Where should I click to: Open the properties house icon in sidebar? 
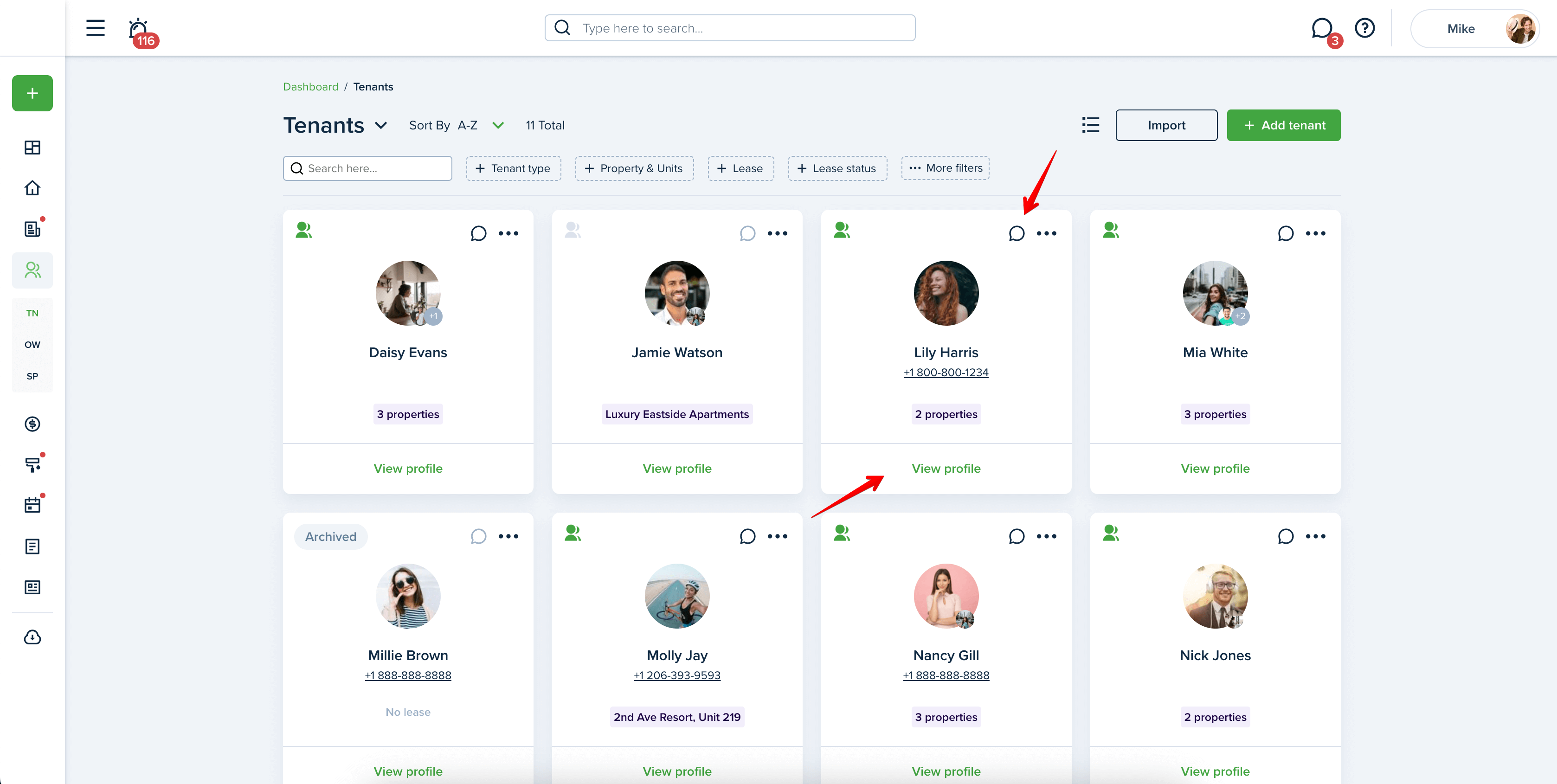[32, 188]
